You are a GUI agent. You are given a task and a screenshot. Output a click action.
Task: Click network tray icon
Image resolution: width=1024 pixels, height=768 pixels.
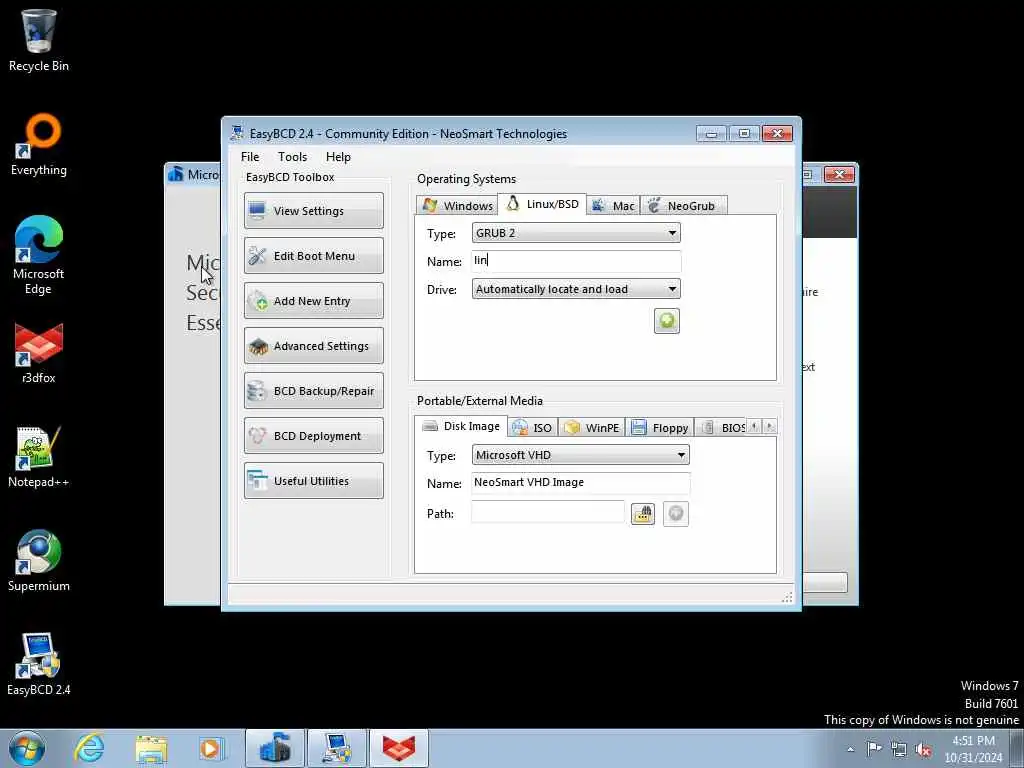[x=899, y=749]
